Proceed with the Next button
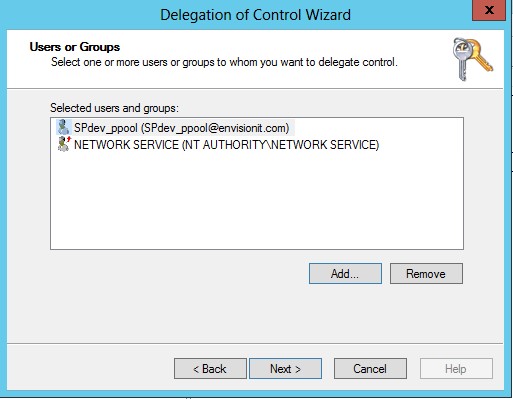The image size is (513, 399). pos(286,369)
